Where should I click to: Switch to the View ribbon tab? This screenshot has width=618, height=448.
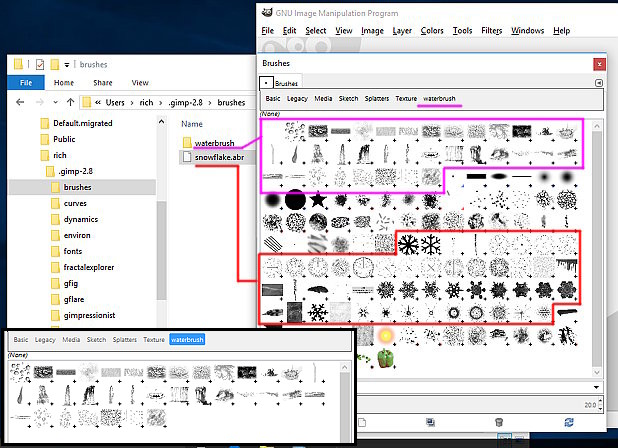140,83
